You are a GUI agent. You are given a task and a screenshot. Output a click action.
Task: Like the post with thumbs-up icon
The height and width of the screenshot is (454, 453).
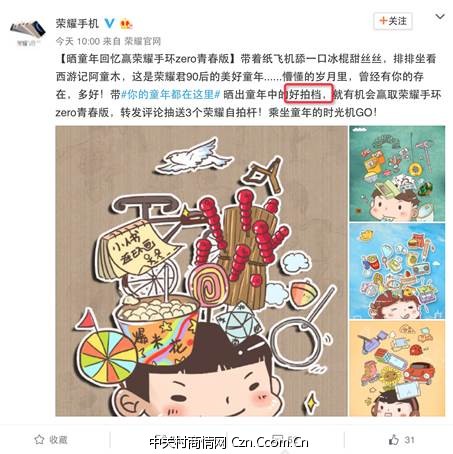394,440
